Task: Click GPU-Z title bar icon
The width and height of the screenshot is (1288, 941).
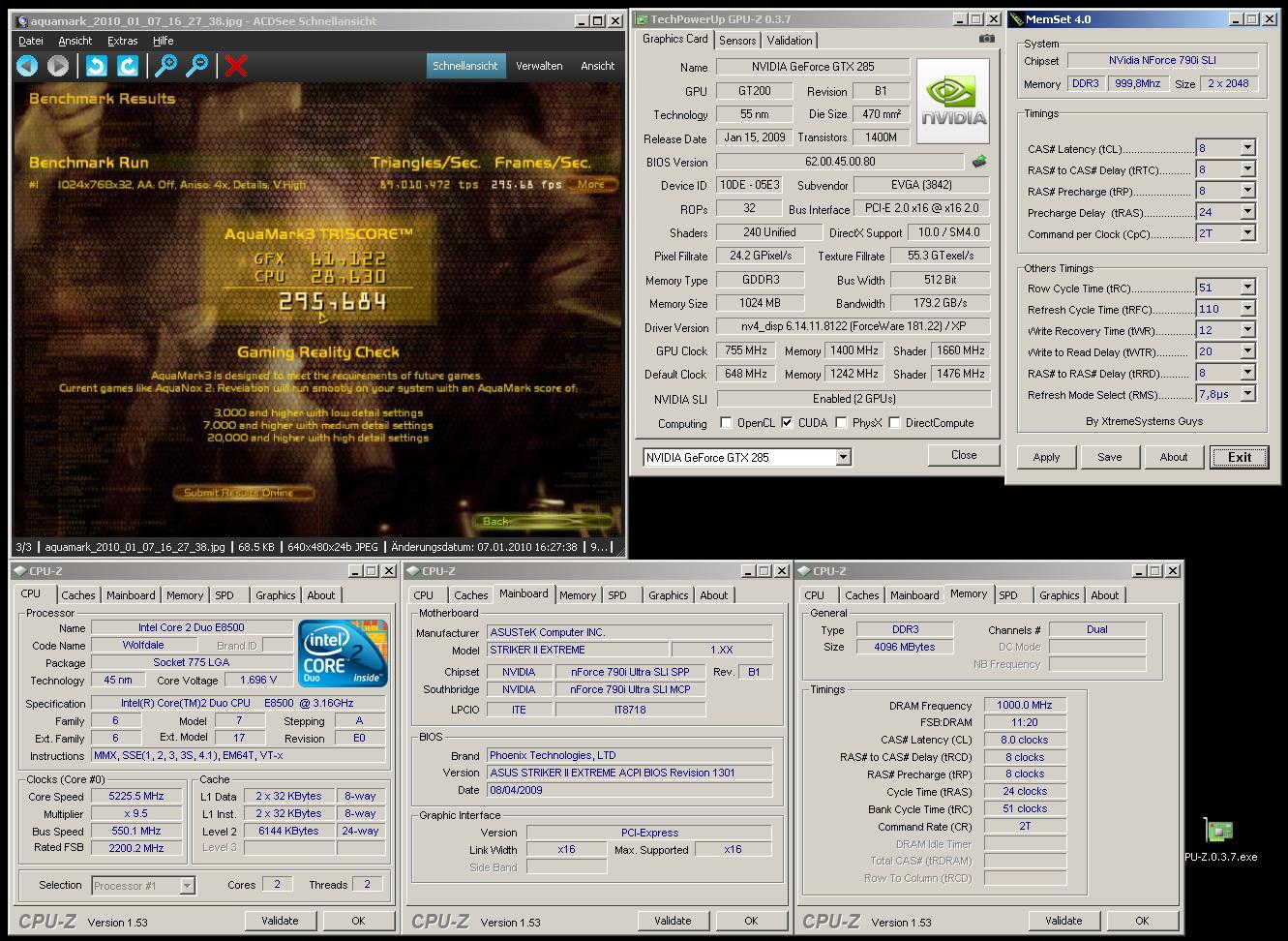Action: (x=642, y=18)
